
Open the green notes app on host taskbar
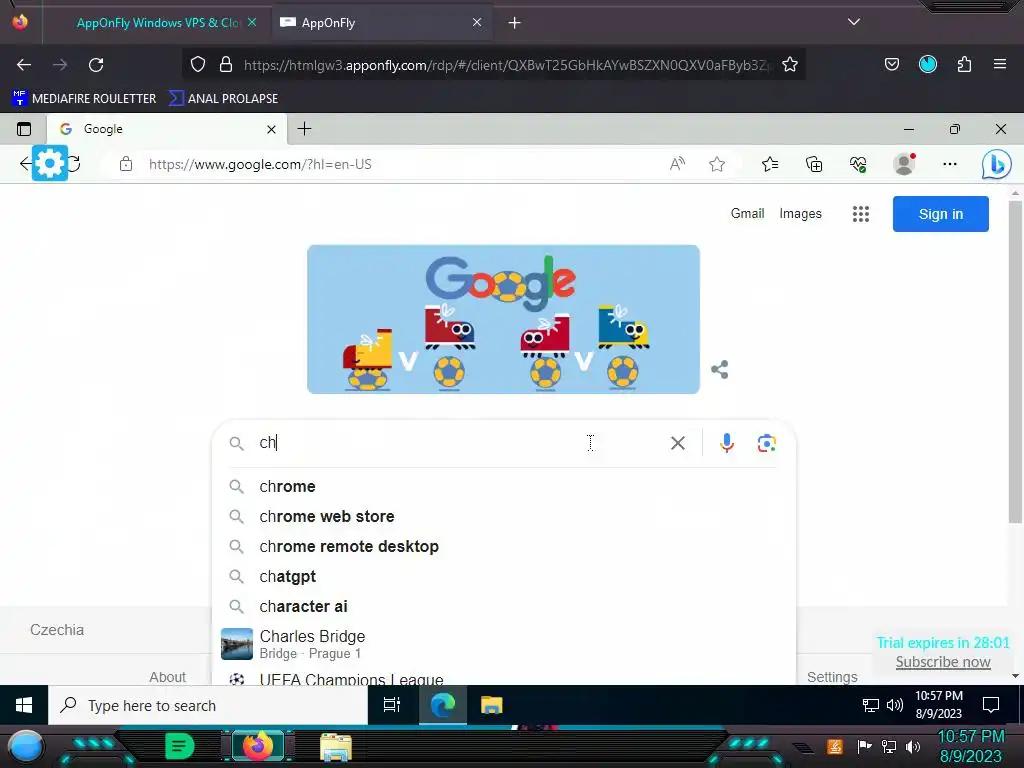pos(180,746)
